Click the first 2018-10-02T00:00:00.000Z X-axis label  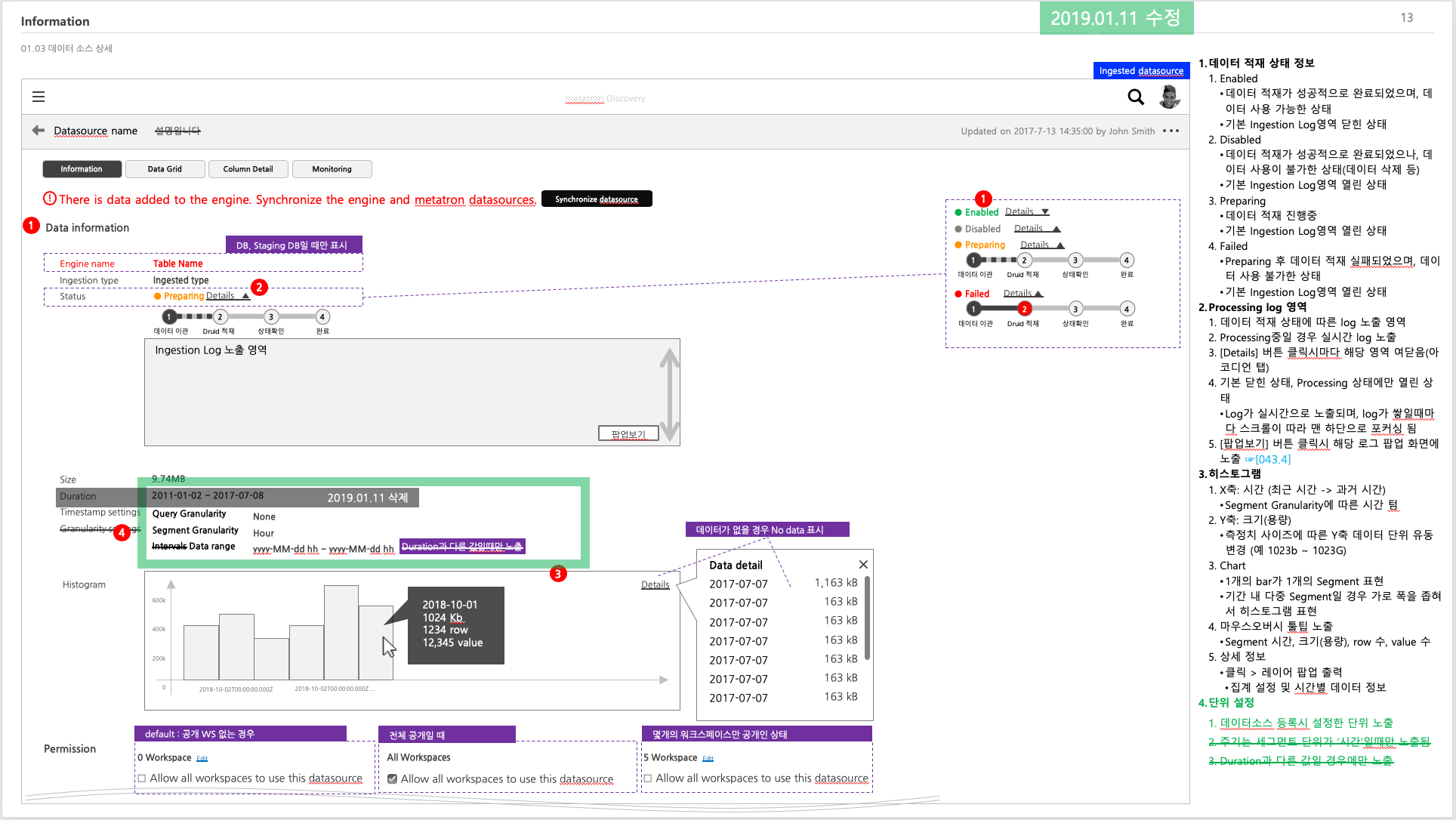pos(236,689)
